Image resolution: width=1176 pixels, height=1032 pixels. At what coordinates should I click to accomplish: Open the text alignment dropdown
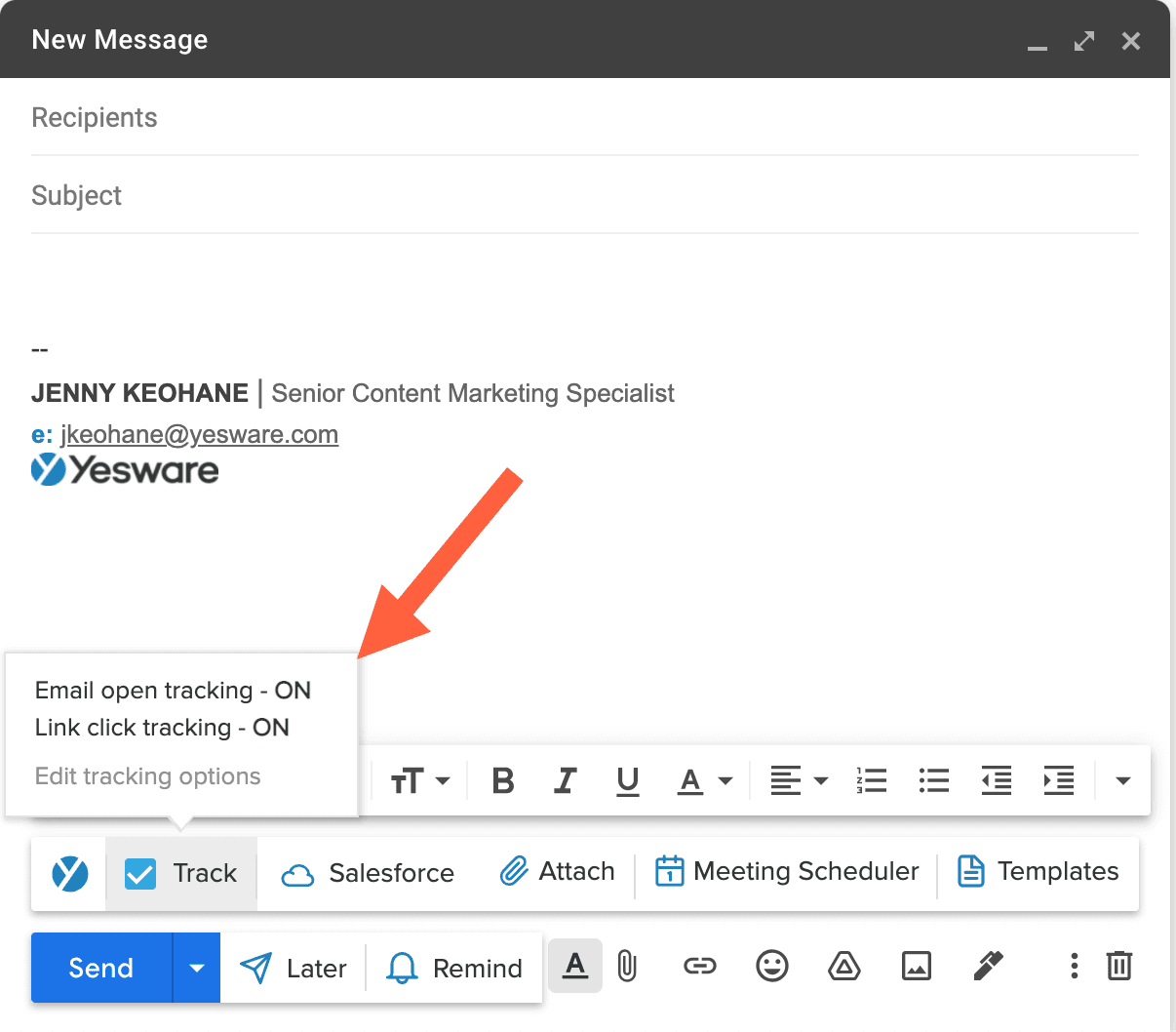(799, 780)
